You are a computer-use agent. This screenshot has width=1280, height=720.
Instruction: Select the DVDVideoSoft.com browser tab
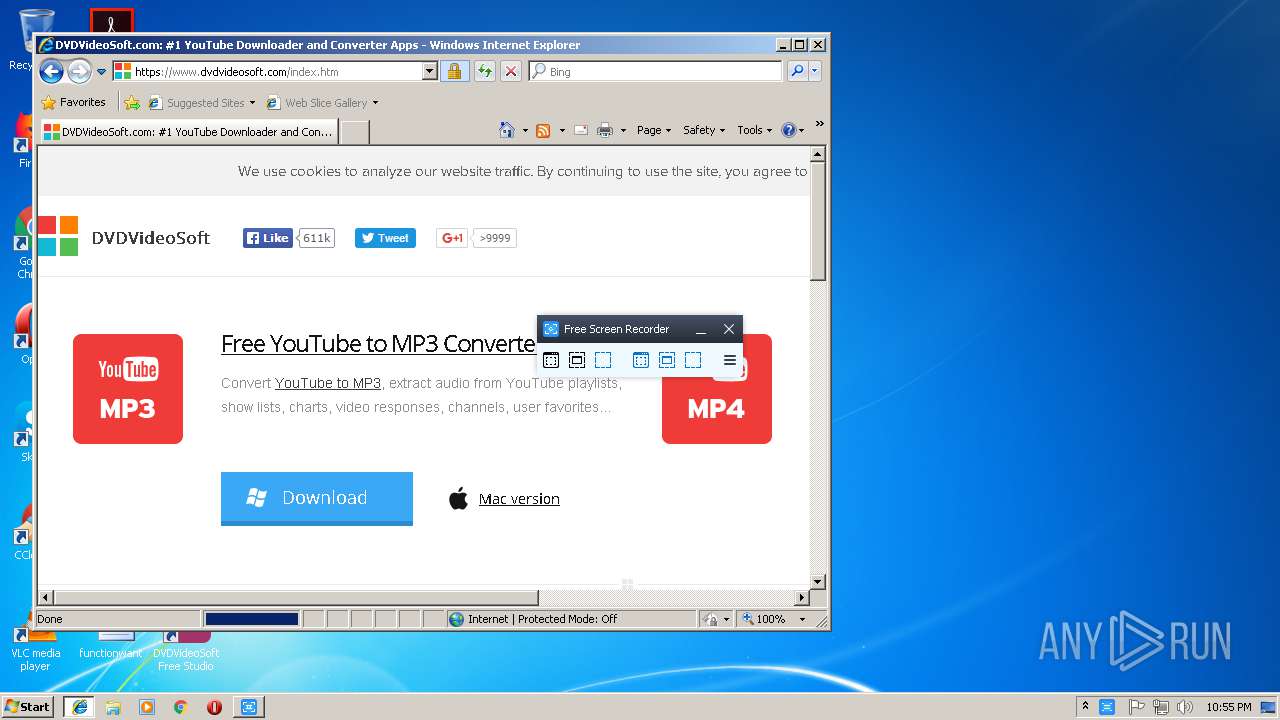point(188,131)
